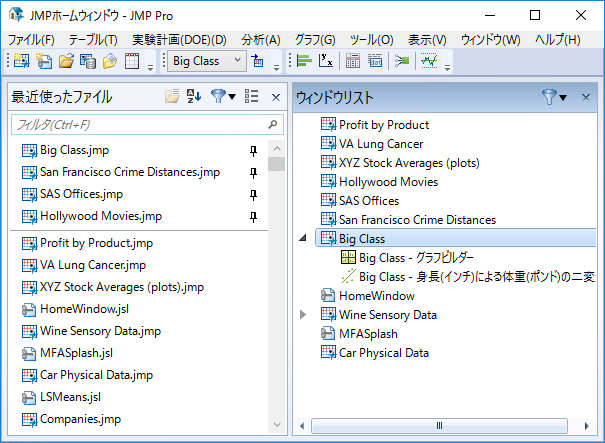Close the 最近使ったファイル panel

(276, 97)
